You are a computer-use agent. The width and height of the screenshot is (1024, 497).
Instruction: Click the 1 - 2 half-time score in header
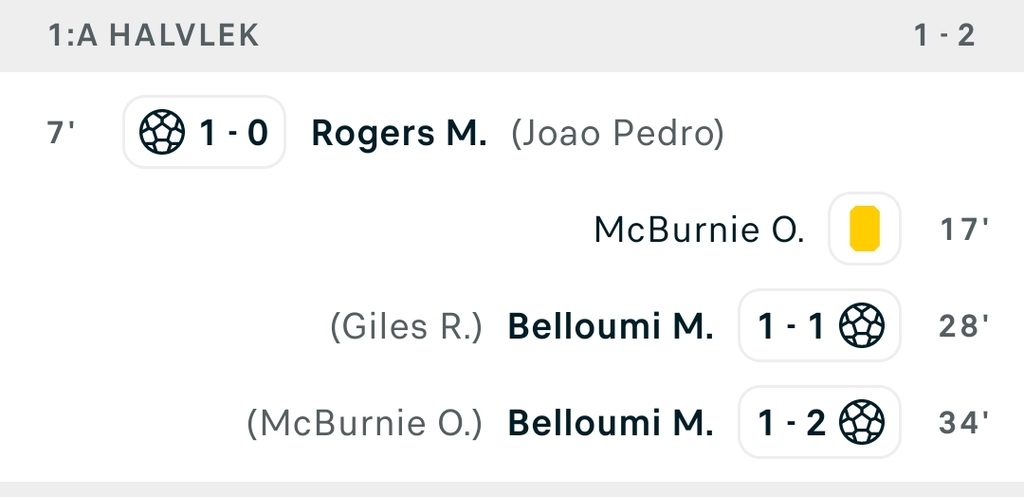pos(944,35)
